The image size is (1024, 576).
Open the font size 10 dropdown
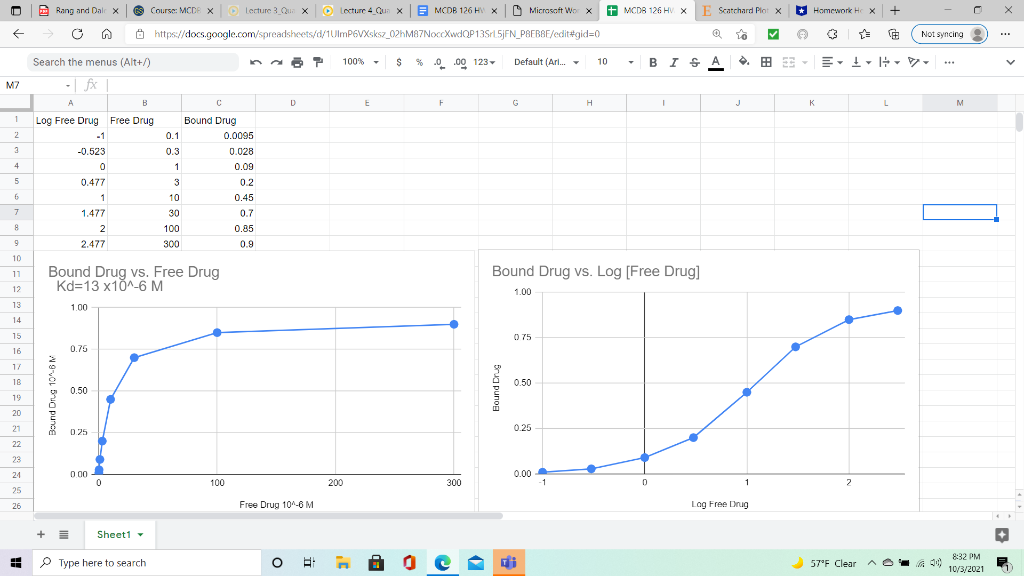click(x=615, y=62)
